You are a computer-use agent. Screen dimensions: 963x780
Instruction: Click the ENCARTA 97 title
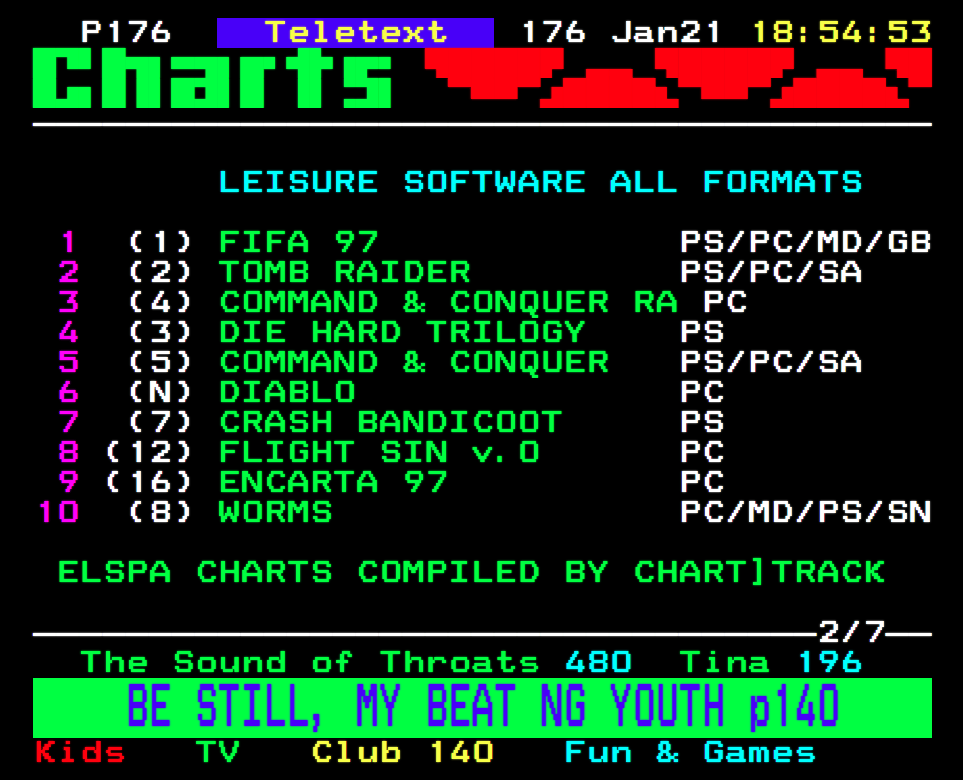tap(333, 483)
